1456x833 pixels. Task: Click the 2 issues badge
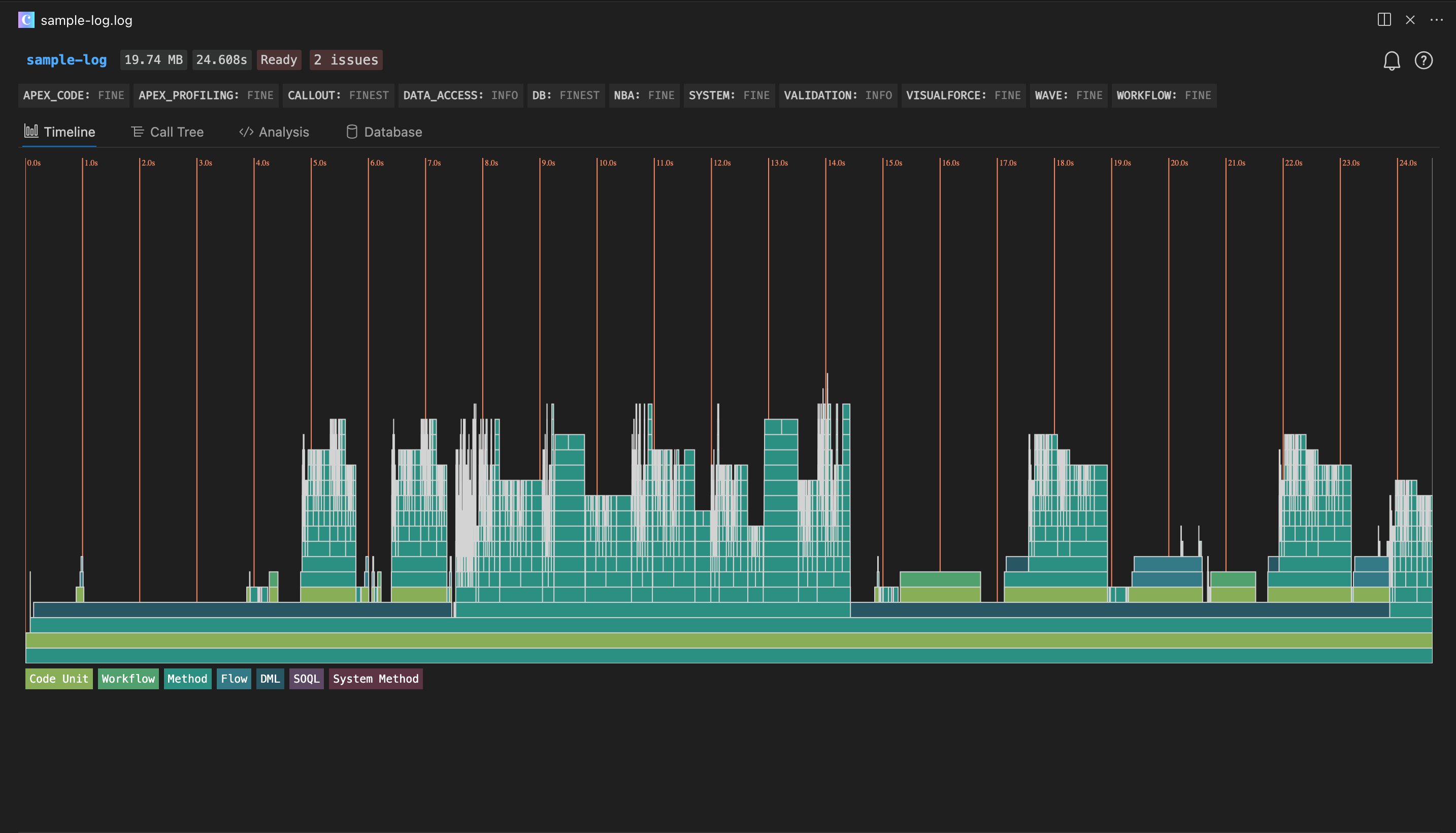(345, 59)
